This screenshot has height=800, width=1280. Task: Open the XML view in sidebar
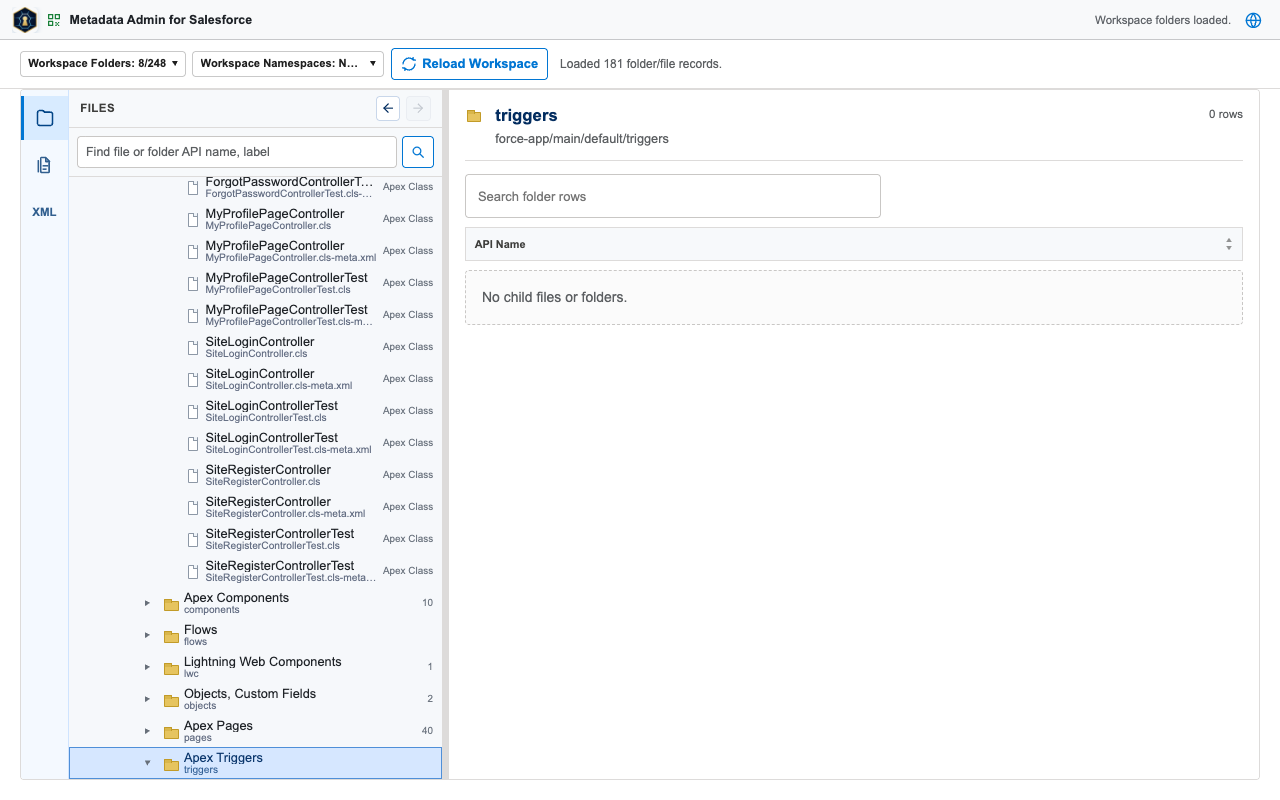(x=45, y=212)
